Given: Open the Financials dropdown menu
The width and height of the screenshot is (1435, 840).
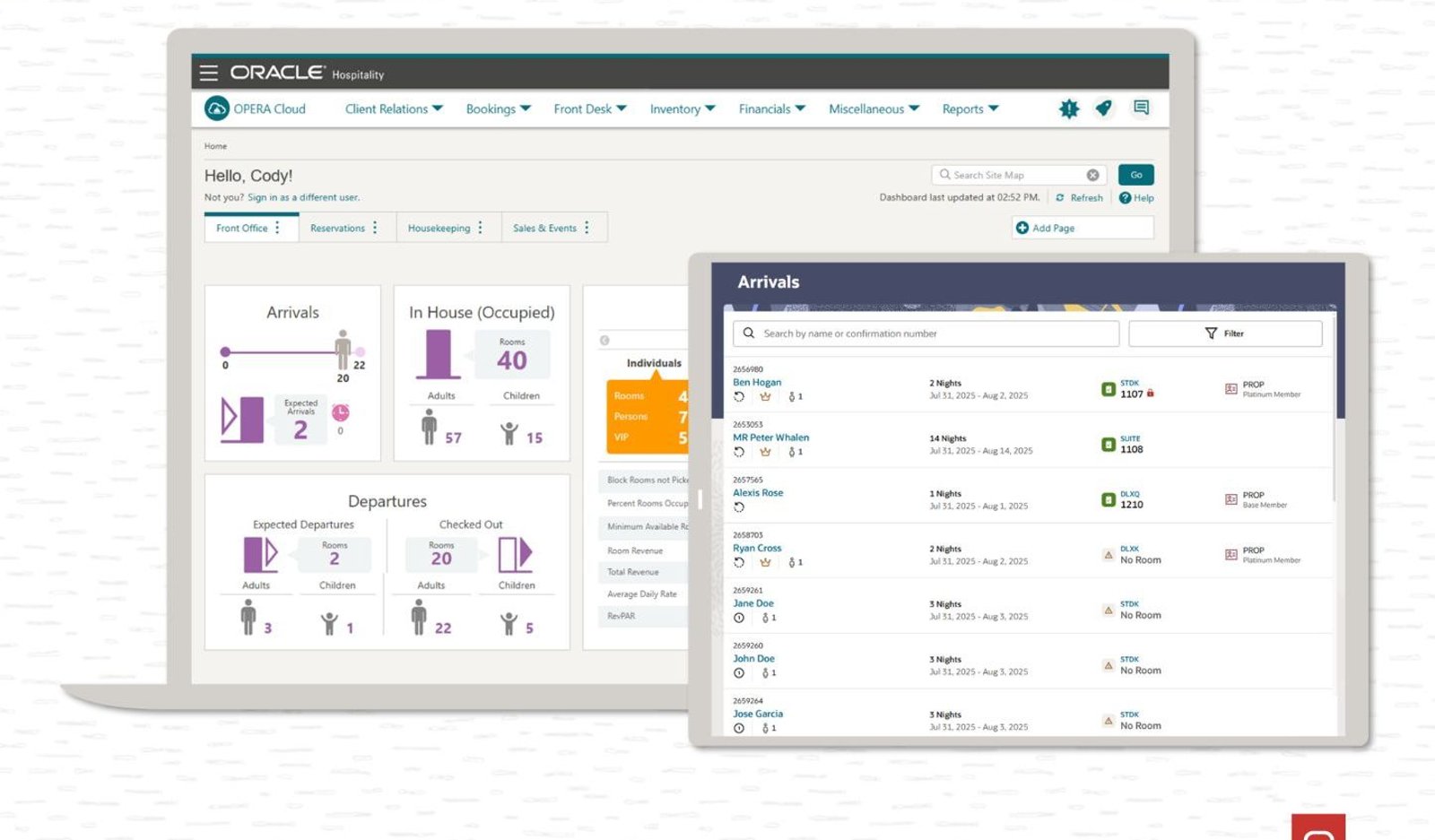Looking at the screenshot, I should pos(772,108).
